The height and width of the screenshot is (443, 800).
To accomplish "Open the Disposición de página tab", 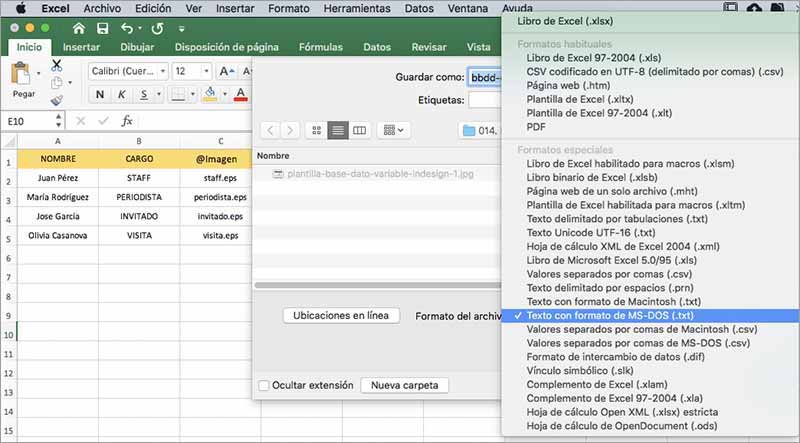I will tap(227, 47).
